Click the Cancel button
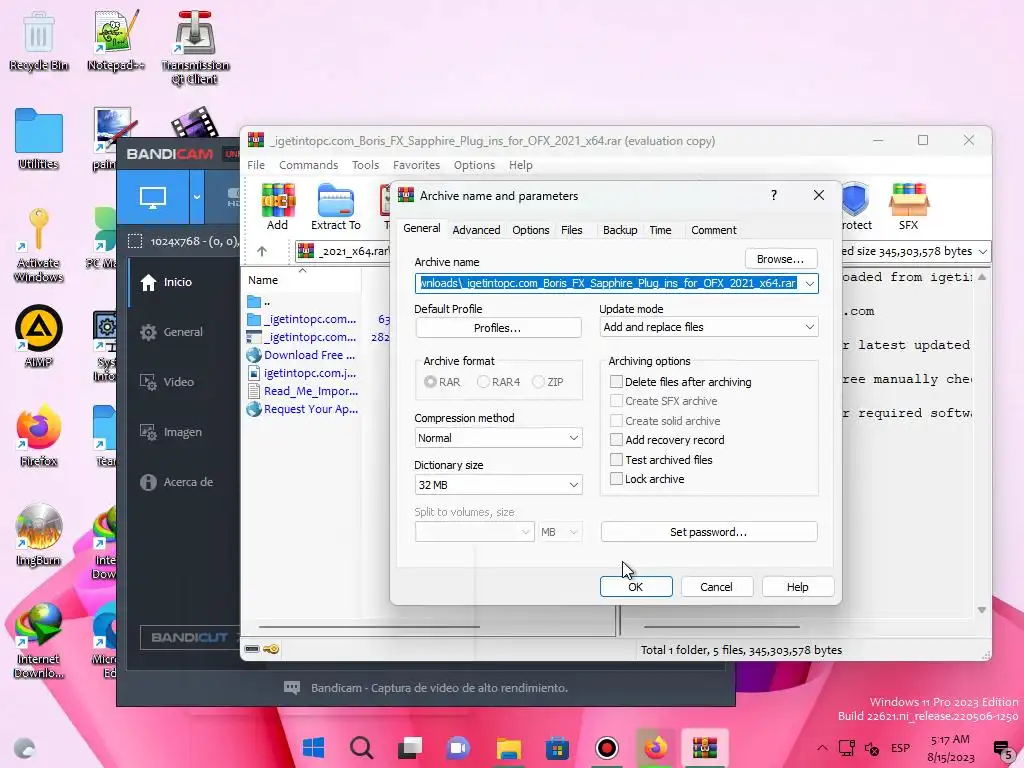This screenshot has width=1024, height=768. (x=716, y=587)
